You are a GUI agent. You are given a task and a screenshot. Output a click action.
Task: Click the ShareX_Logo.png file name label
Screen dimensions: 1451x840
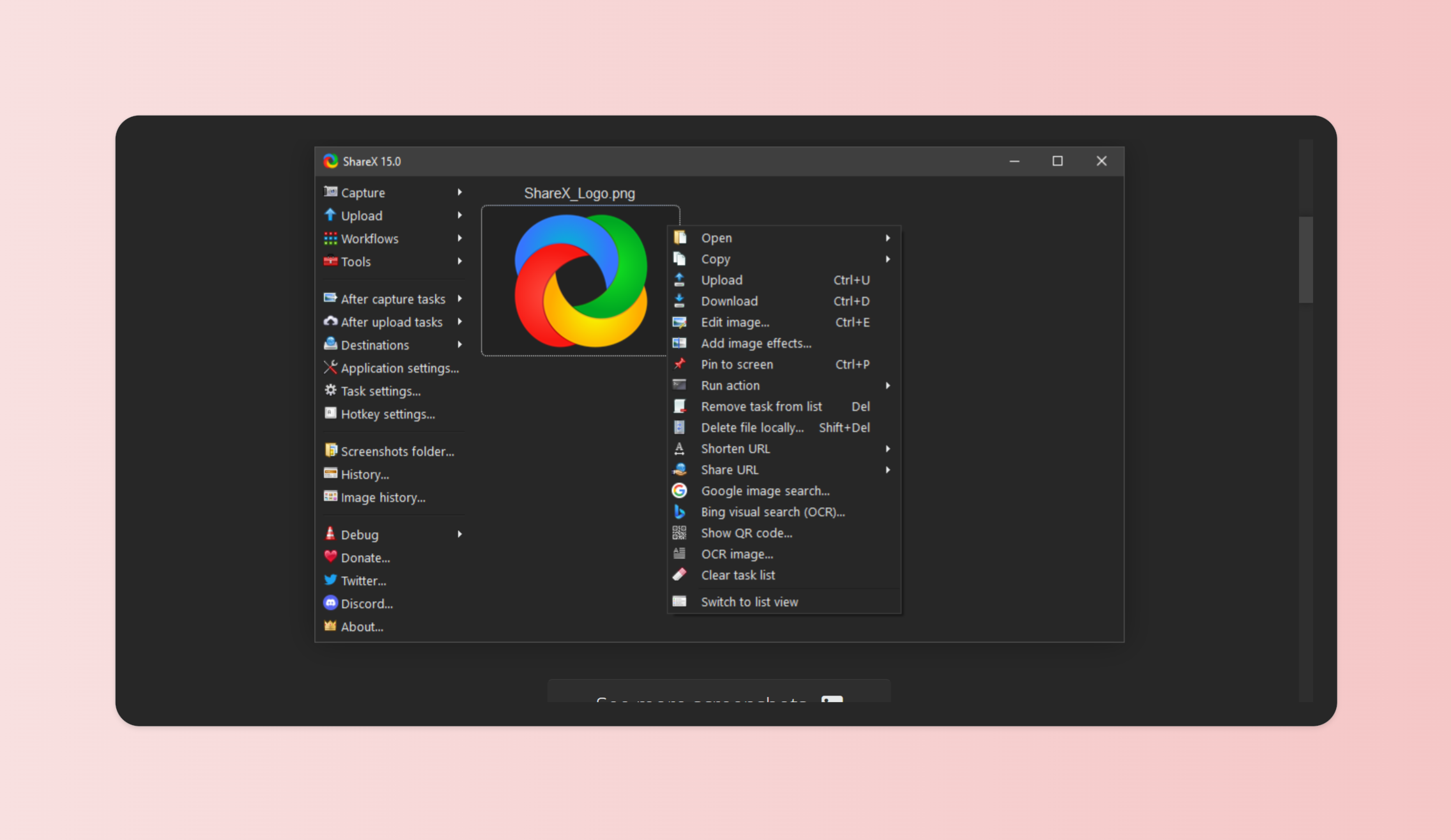[x=580, y=193]
